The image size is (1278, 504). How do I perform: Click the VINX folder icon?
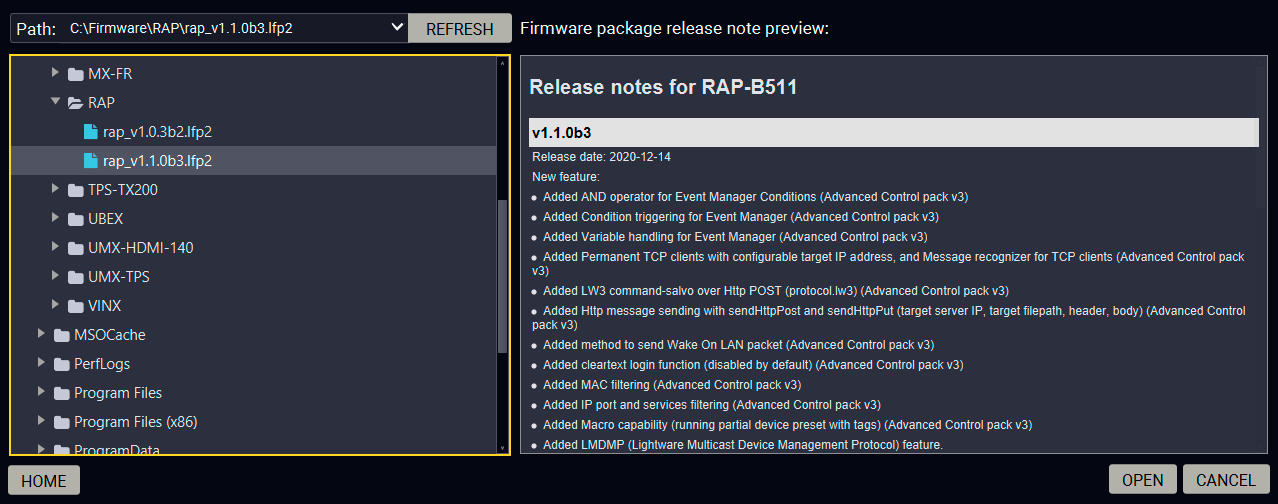click(75, 306)
